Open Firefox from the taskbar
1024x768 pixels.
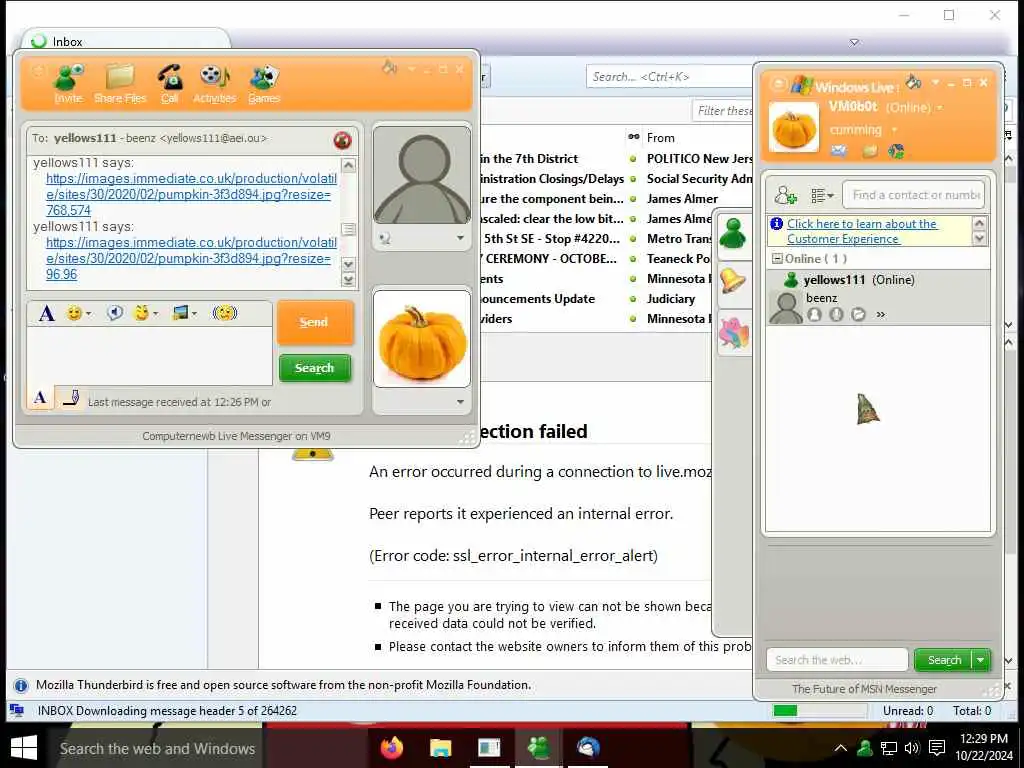point(392,747)
